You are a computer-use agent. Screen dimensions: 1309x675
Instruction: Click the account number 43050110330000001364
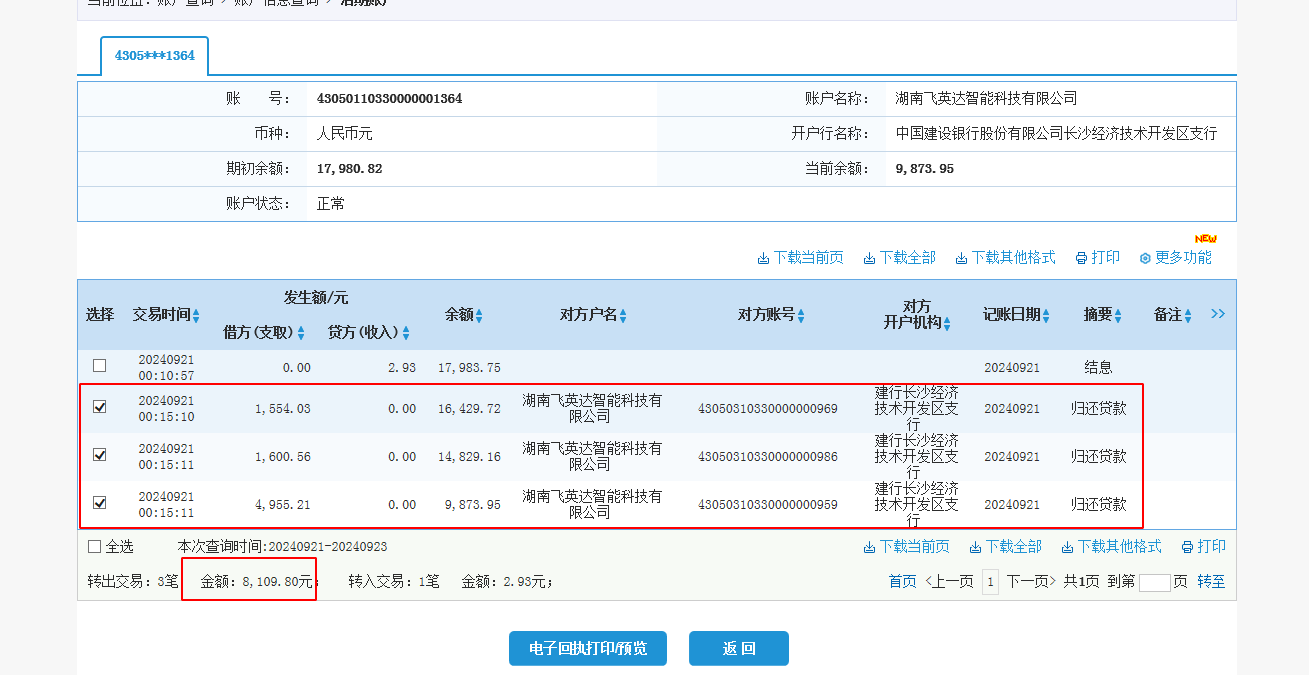click(389, 99)
